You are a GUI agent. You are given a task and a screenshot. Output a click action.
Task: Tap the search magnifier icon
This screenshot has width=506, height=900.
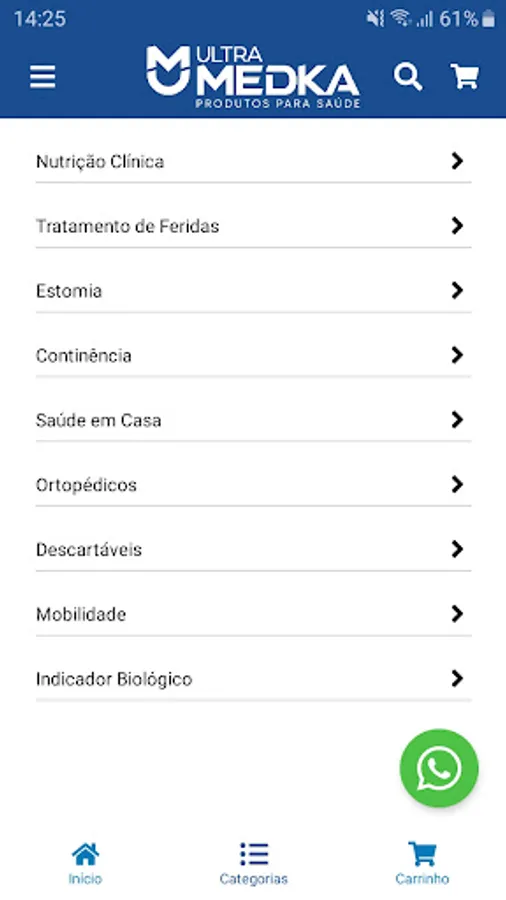(x=408, y=77)
